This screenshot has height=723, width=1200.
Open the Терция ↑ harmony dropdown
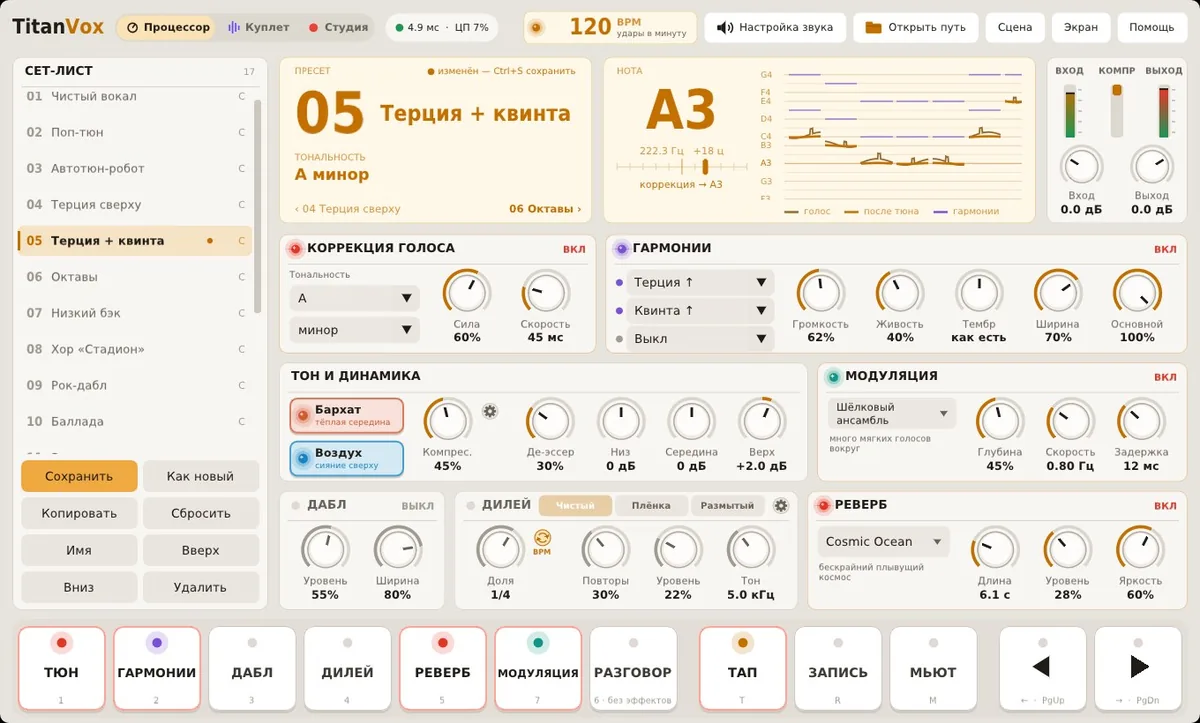tap(700, 282)
